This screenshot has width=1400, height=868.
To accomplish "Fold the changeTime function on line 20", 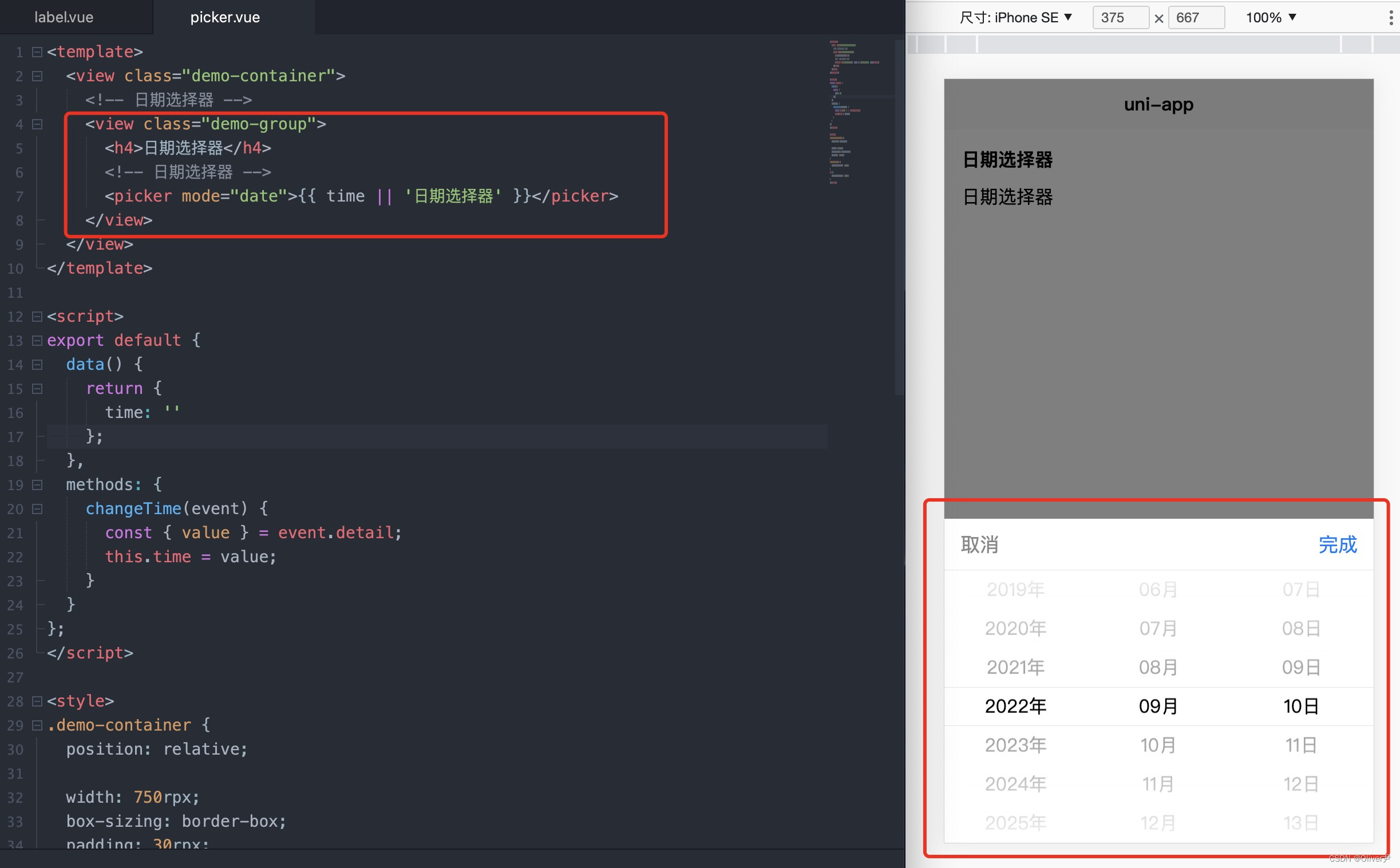I will pyautogui.click(x=37, y=509).
